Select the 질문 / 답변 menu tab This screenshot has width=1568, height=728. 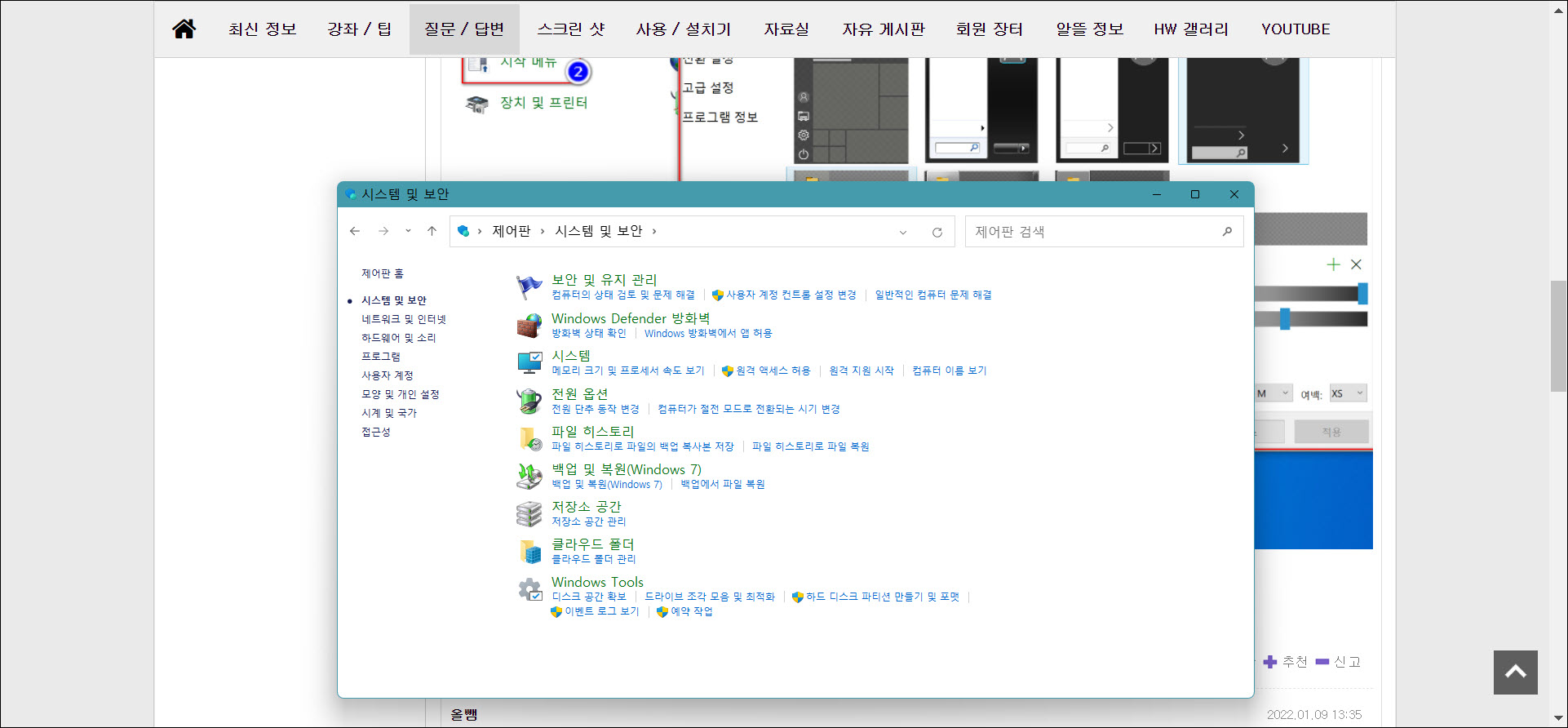[x=464, y=29]
